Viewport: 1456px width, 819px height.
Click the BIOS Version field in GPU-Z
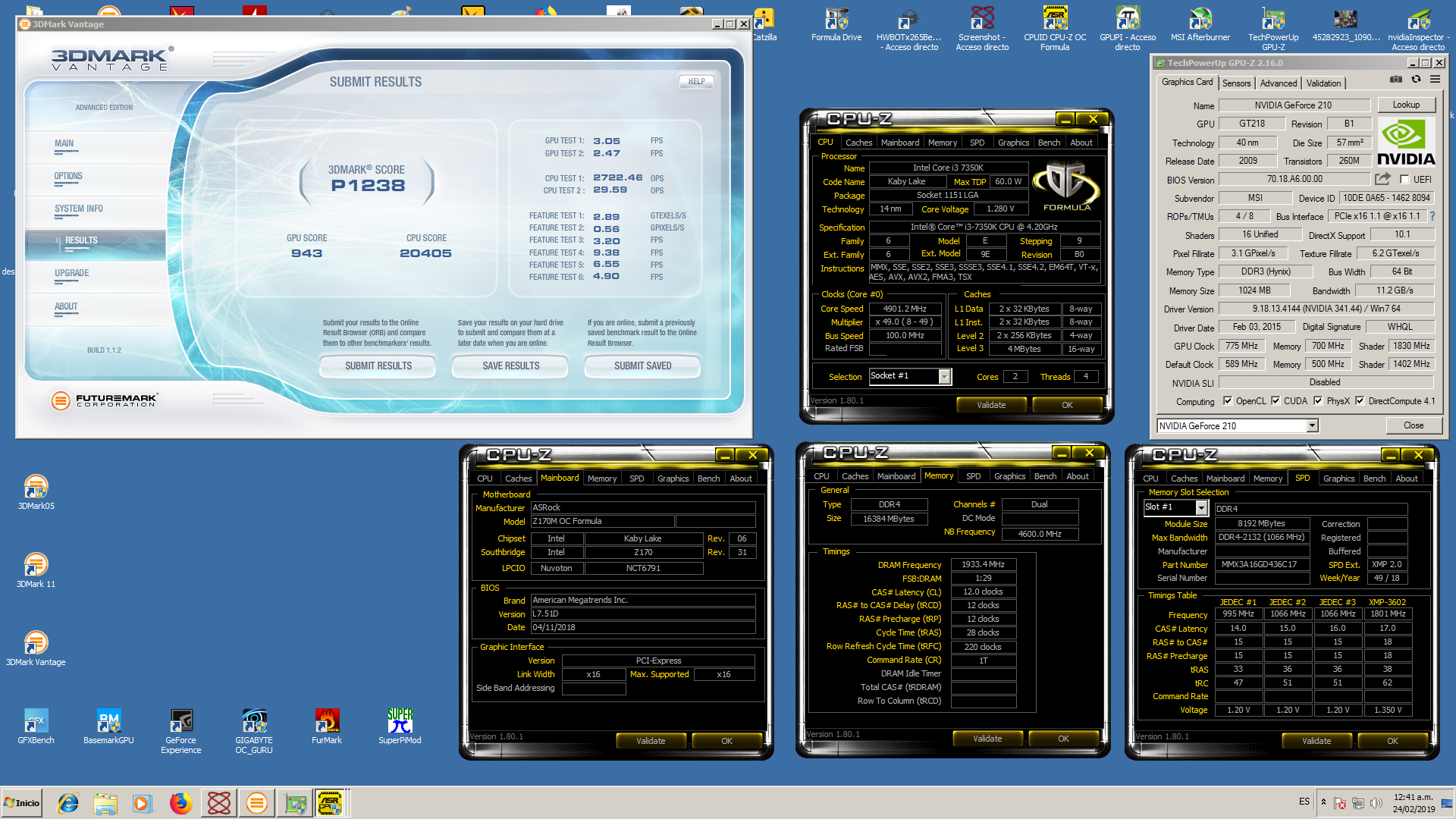click(1294, 180)
